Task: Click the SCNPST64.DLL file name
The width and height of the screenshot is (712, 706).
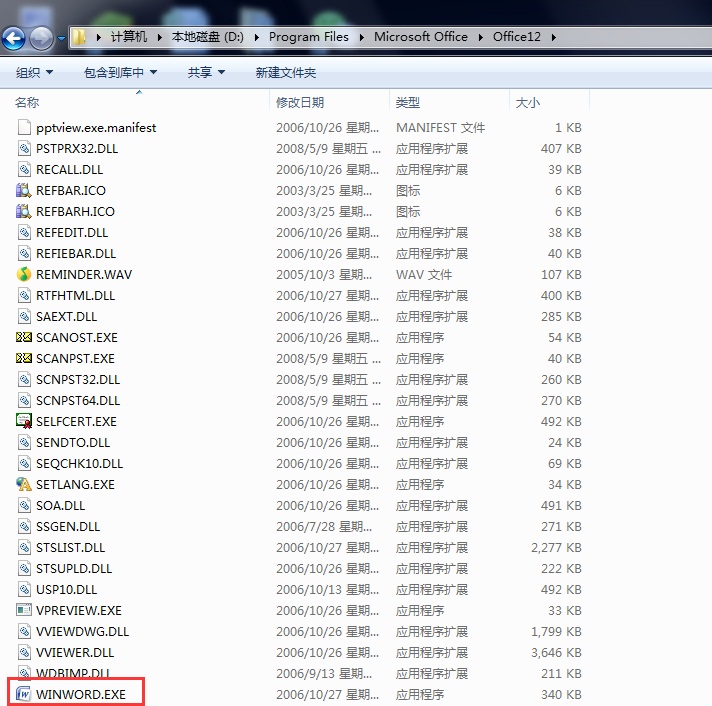Action: [78, 400]
